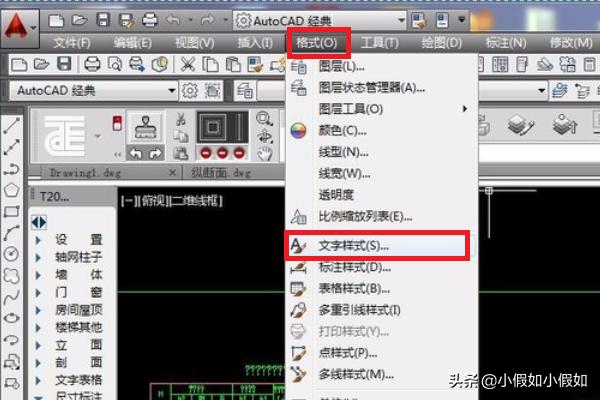Choose 多线样式(M)... menu entry
This screenshot has width=600, height=400.
coord(382,374)
